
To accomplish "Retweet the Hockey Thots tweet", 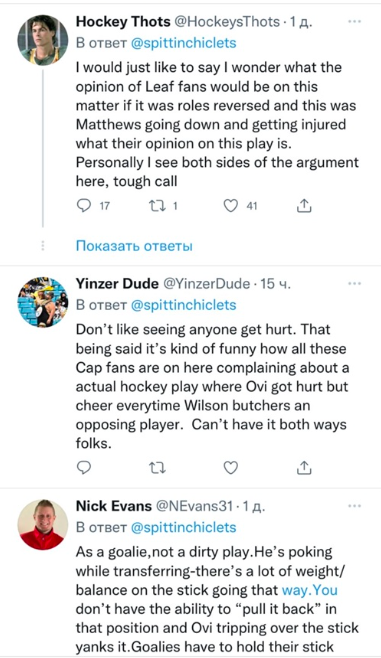I will [157, 206].
